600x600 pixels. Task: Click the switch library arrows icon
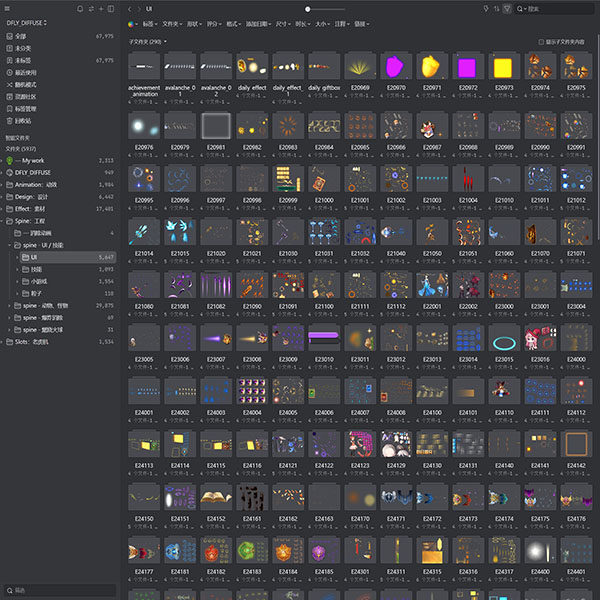(91, 8)
